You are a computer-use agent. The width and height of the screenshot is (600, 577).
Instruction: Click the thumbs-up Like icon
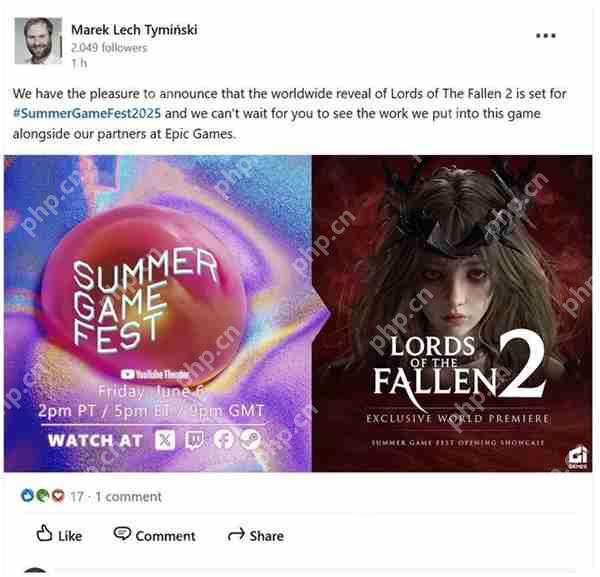coord(44,533)
